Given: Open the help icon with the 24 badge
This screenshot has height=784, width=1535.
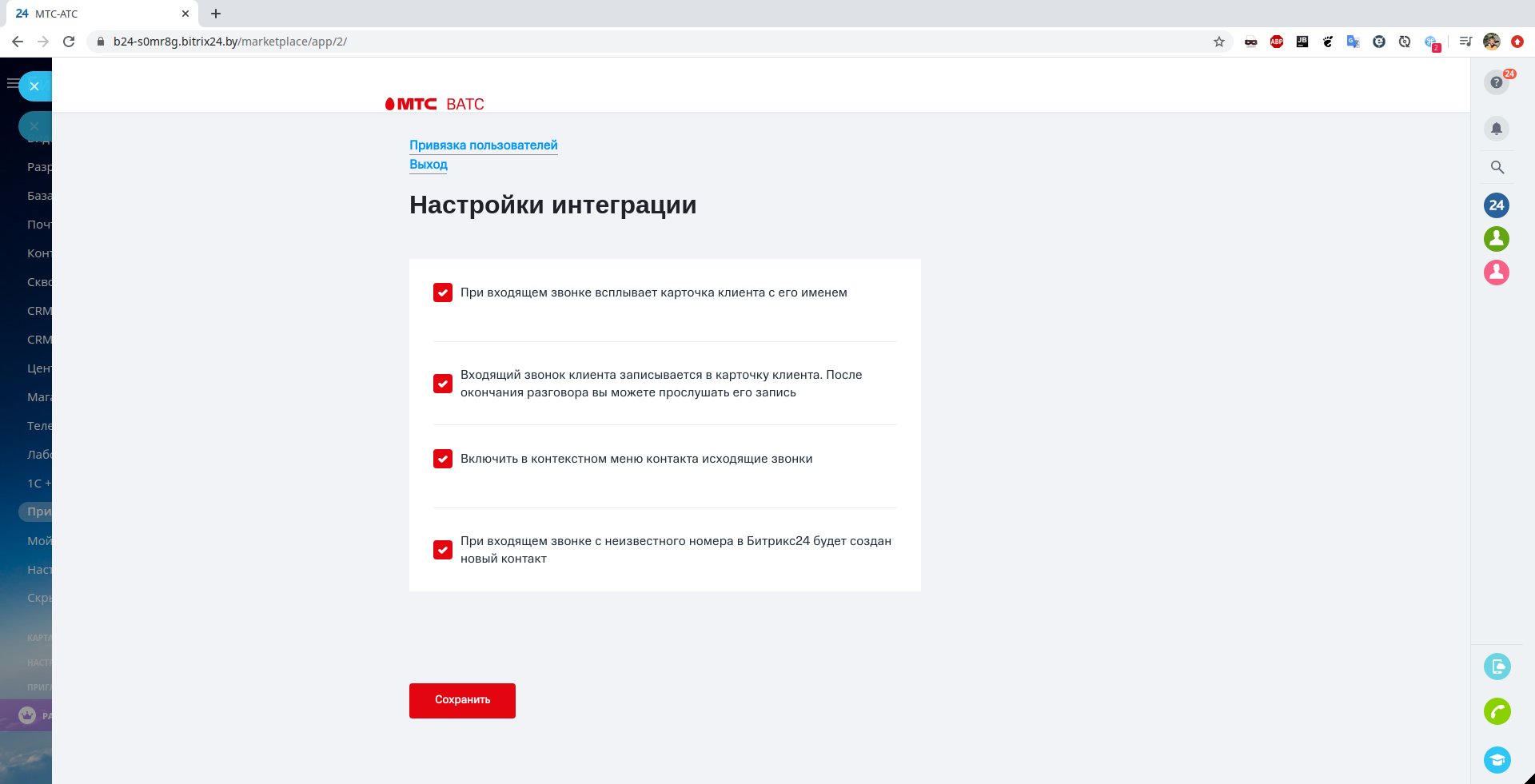Looking at the screenshot, I should 1497,82.
